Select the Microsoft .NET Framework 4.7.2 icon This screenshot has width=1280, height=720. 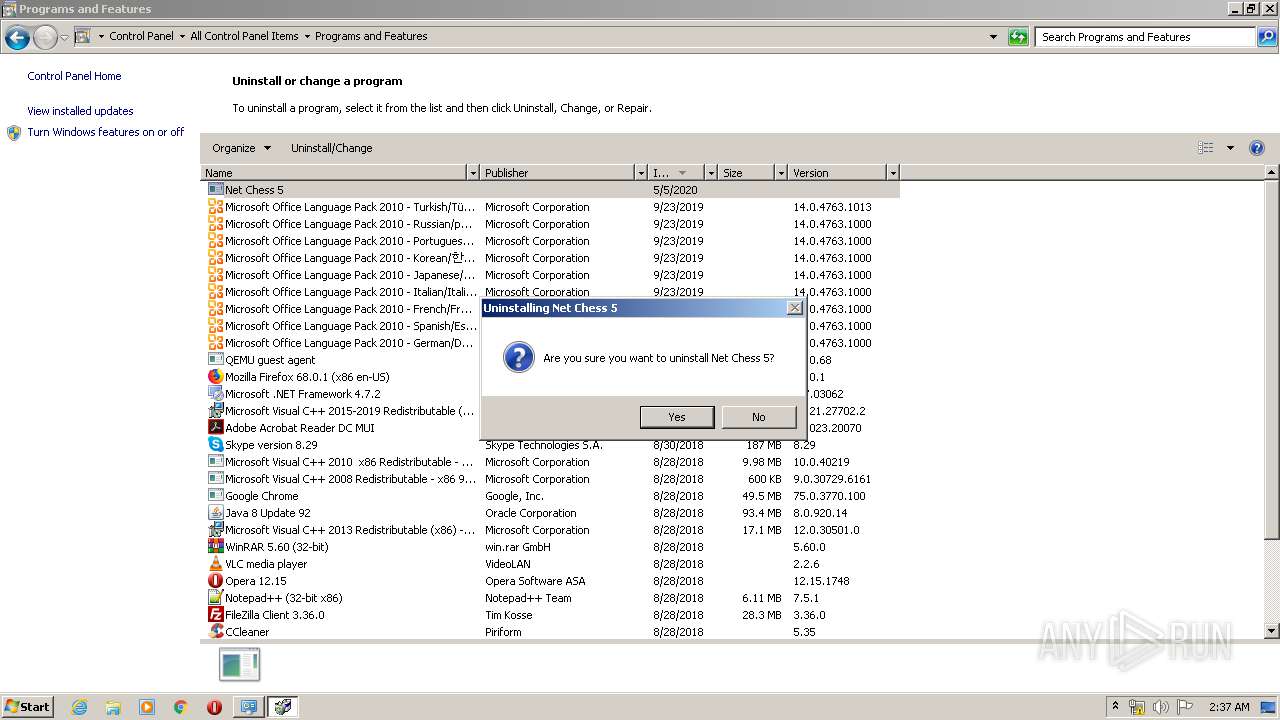(x=215, y=394)
